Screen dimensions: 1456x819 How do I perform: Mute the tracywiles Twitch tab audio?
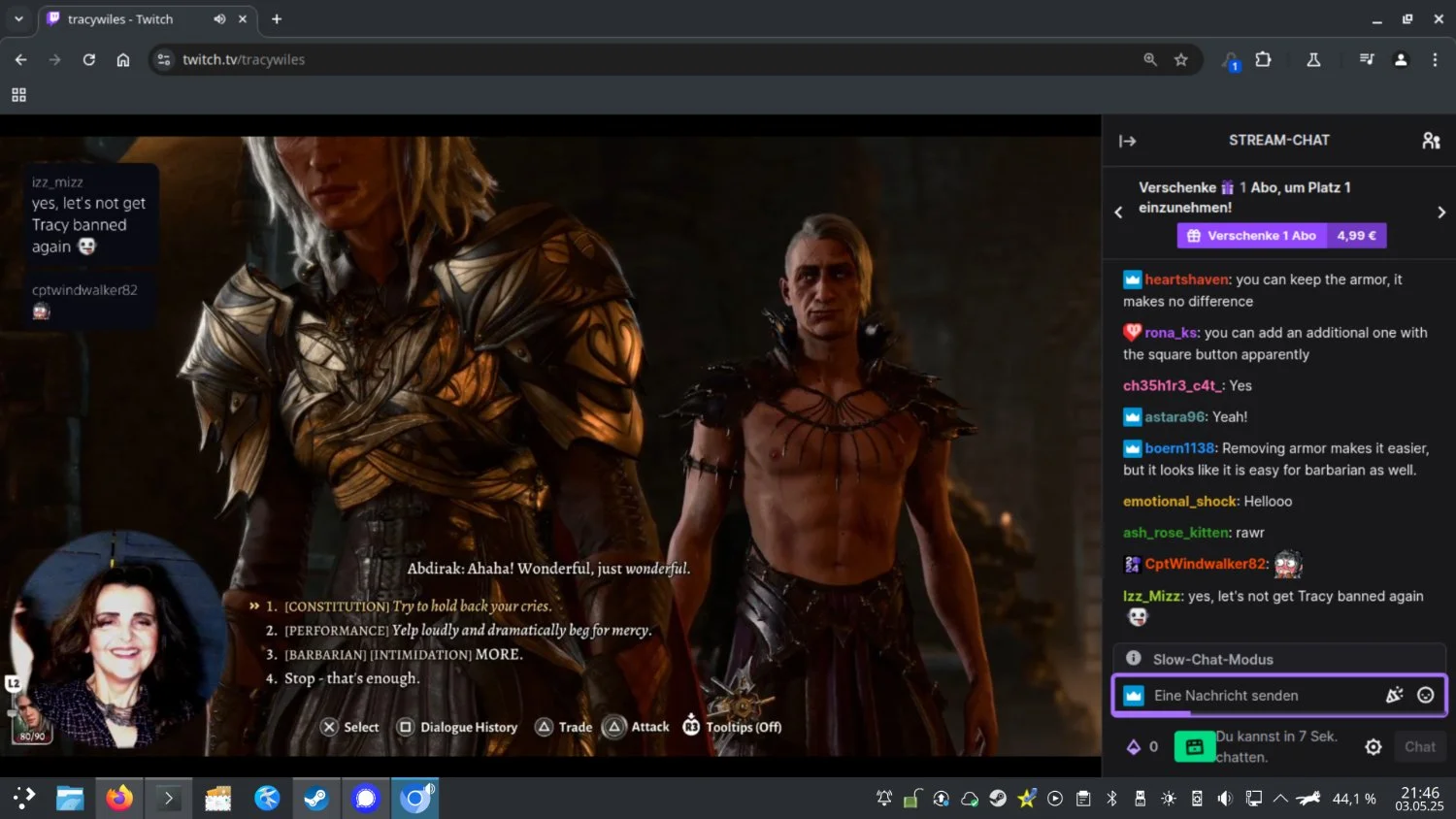pyautogui.click(x=220, y=19)
